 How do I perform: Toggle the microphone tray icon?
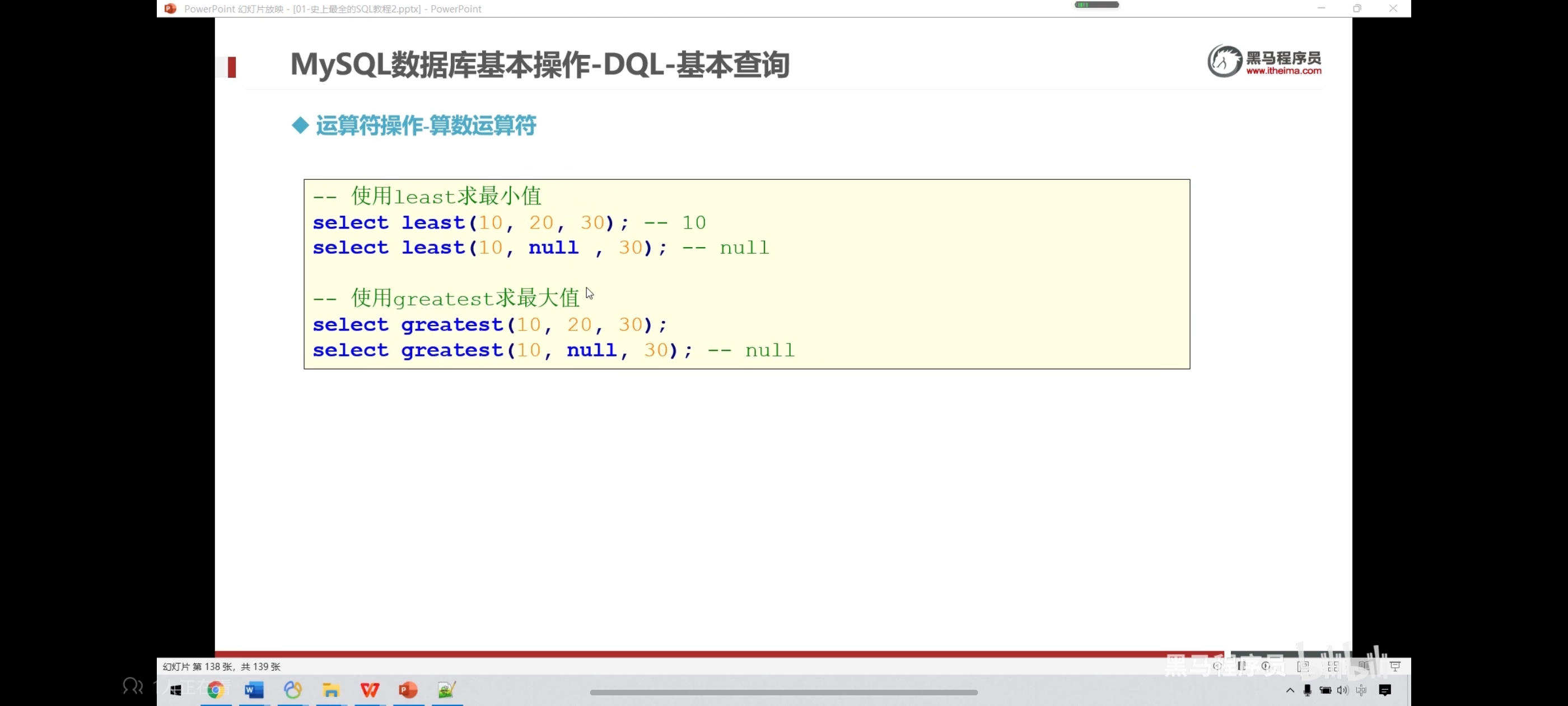tap(1308, 690)
